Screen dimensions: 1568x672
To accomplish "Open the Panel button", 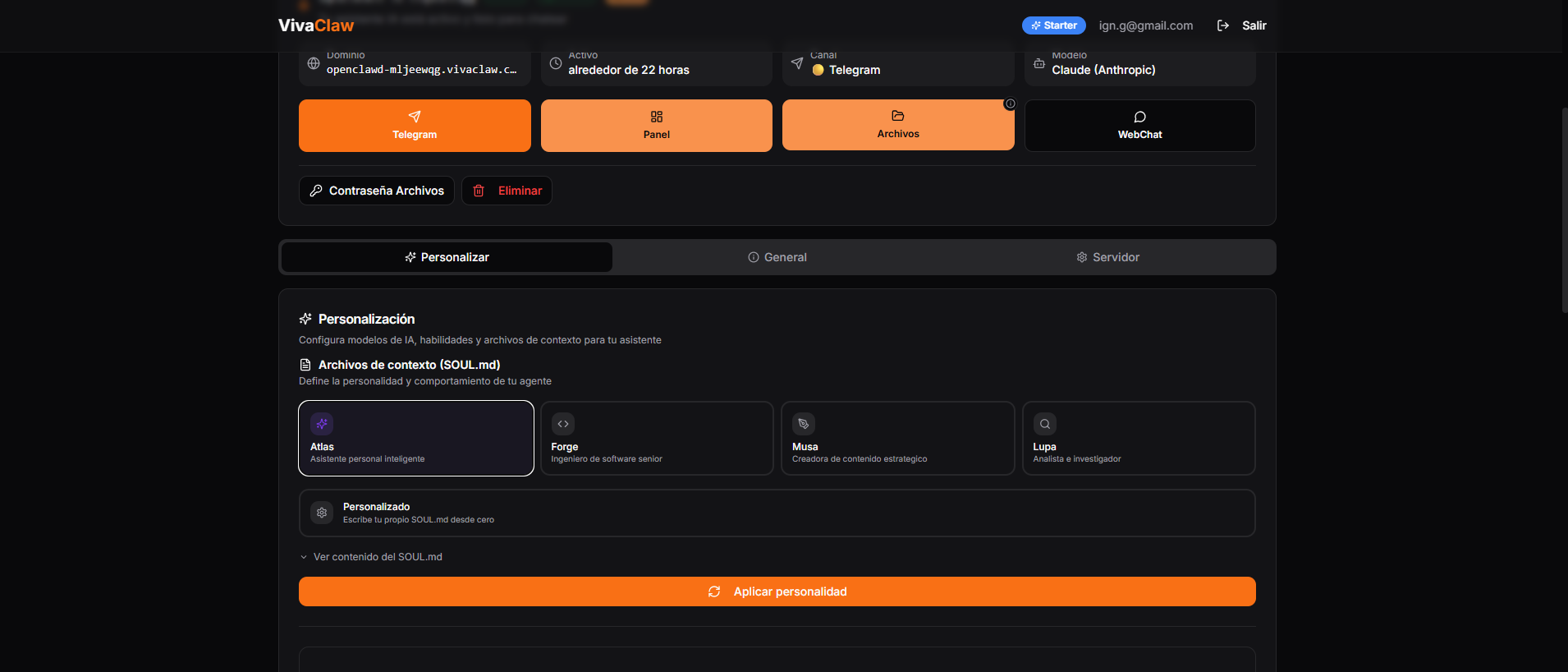I will (657, 126).
